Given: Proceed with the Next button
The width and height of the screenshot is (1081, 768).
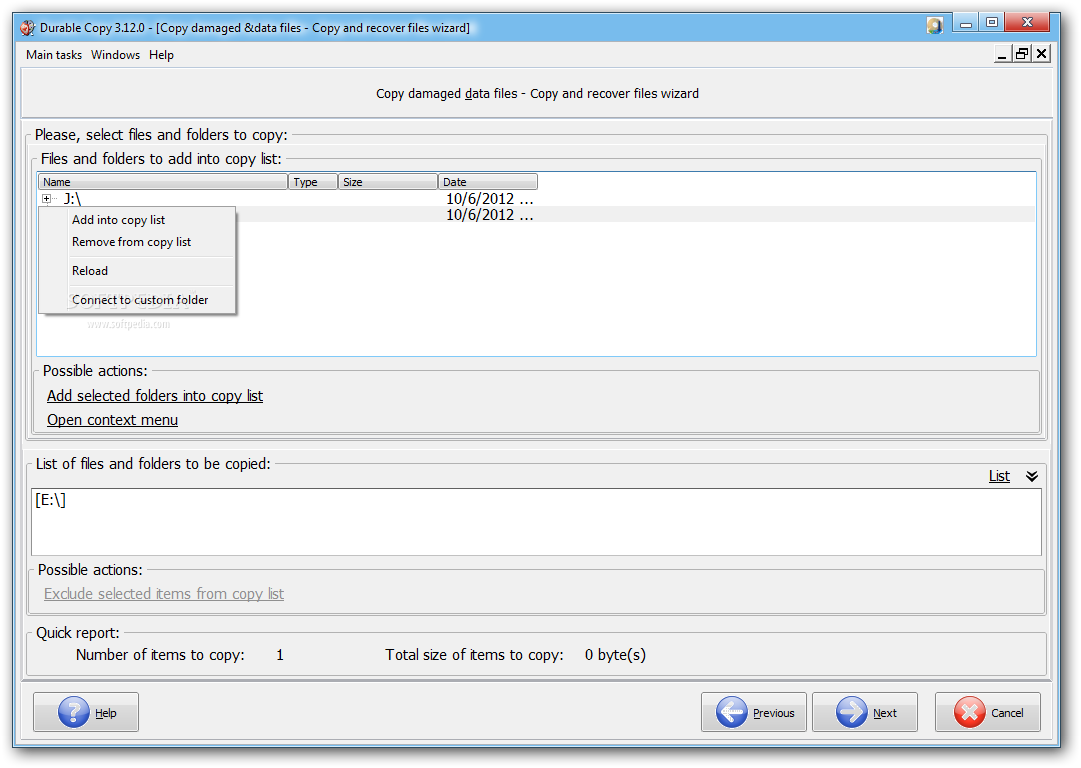Looking at the screenshot, I should pyautogui.click(x=865, y=712).
